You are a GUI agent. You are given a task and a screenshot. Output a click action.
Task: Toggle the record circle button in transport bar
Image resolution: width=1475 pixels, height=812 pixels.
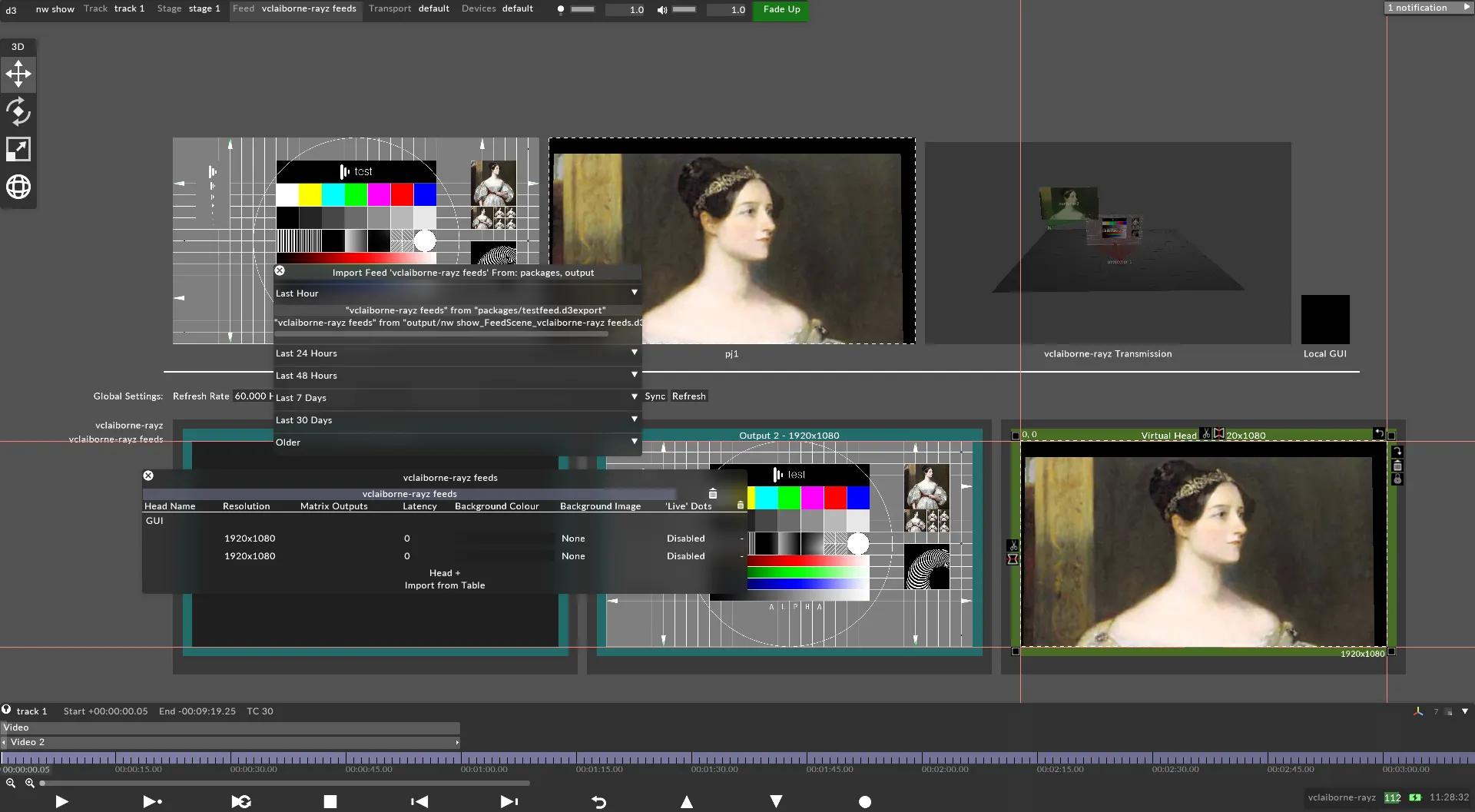click(x=864, y=802)
